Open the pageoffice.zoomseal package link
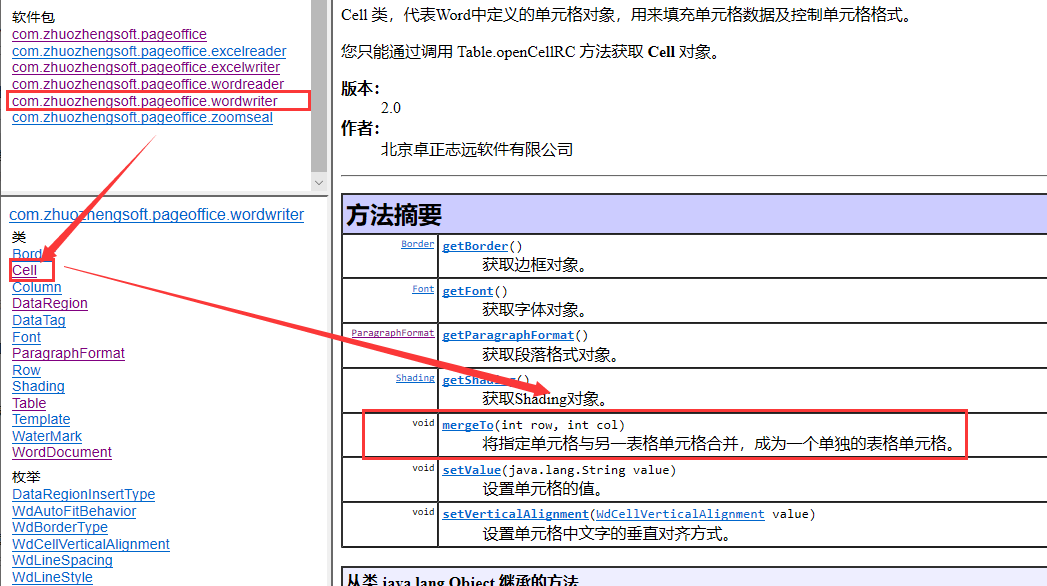The image size is (1047, 586). tap(142, 117)
